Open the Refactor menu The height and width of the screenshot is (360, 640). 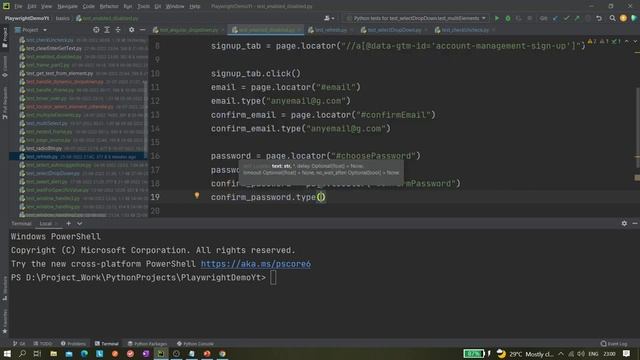[109, 7]
